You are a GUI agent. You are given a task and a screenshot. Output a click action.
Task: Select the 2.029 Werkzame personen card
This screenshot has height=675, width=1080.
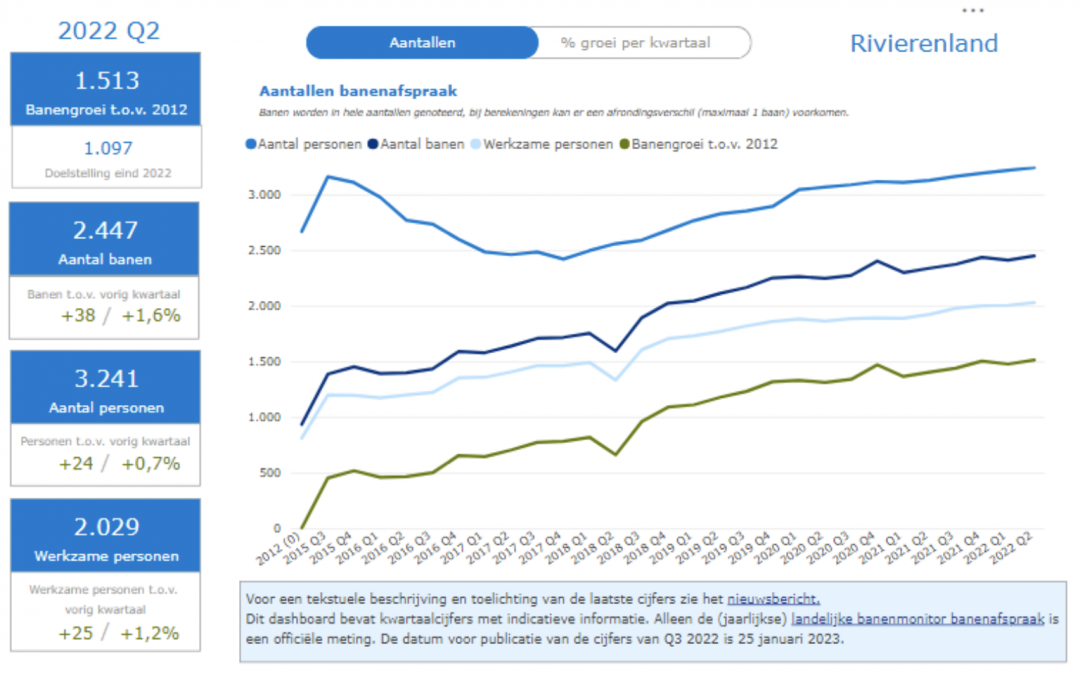tap(105, 536)
